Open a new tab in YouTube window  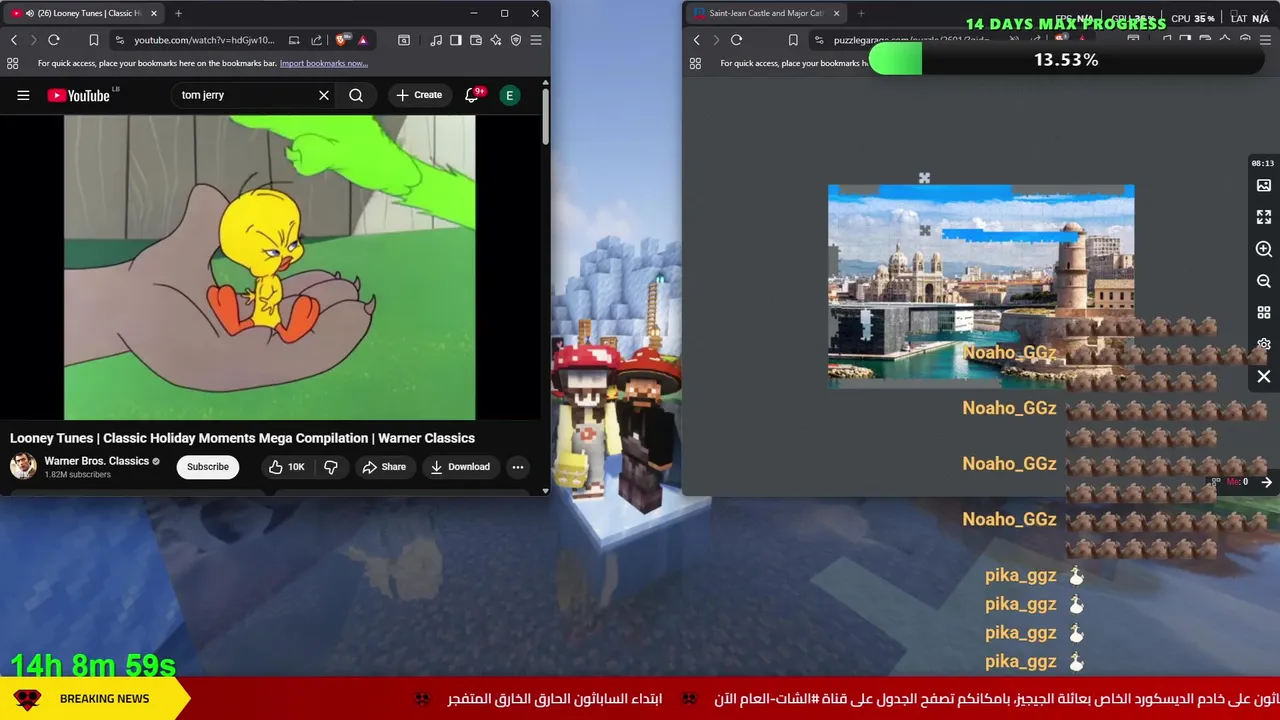click(x=178, y=13)
